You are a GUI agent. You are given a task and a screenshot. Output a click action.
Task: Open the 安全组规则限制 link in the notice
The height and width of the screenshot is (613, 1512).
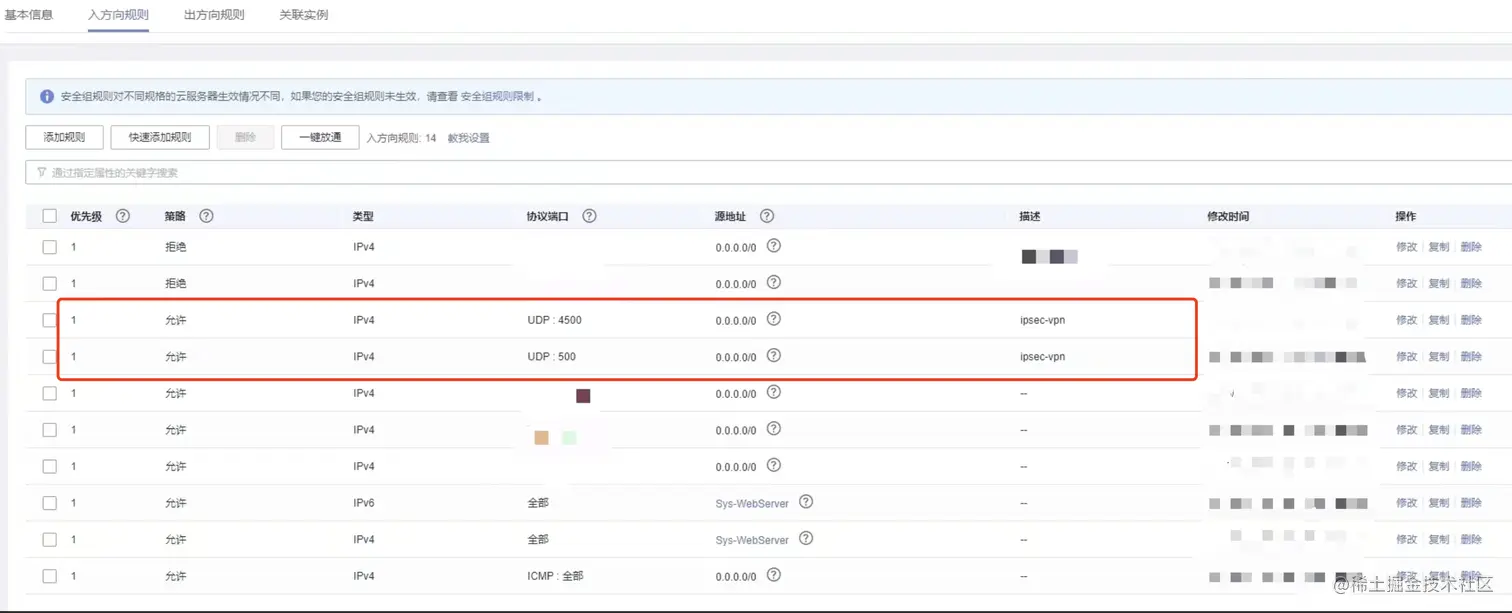[497, 97]
